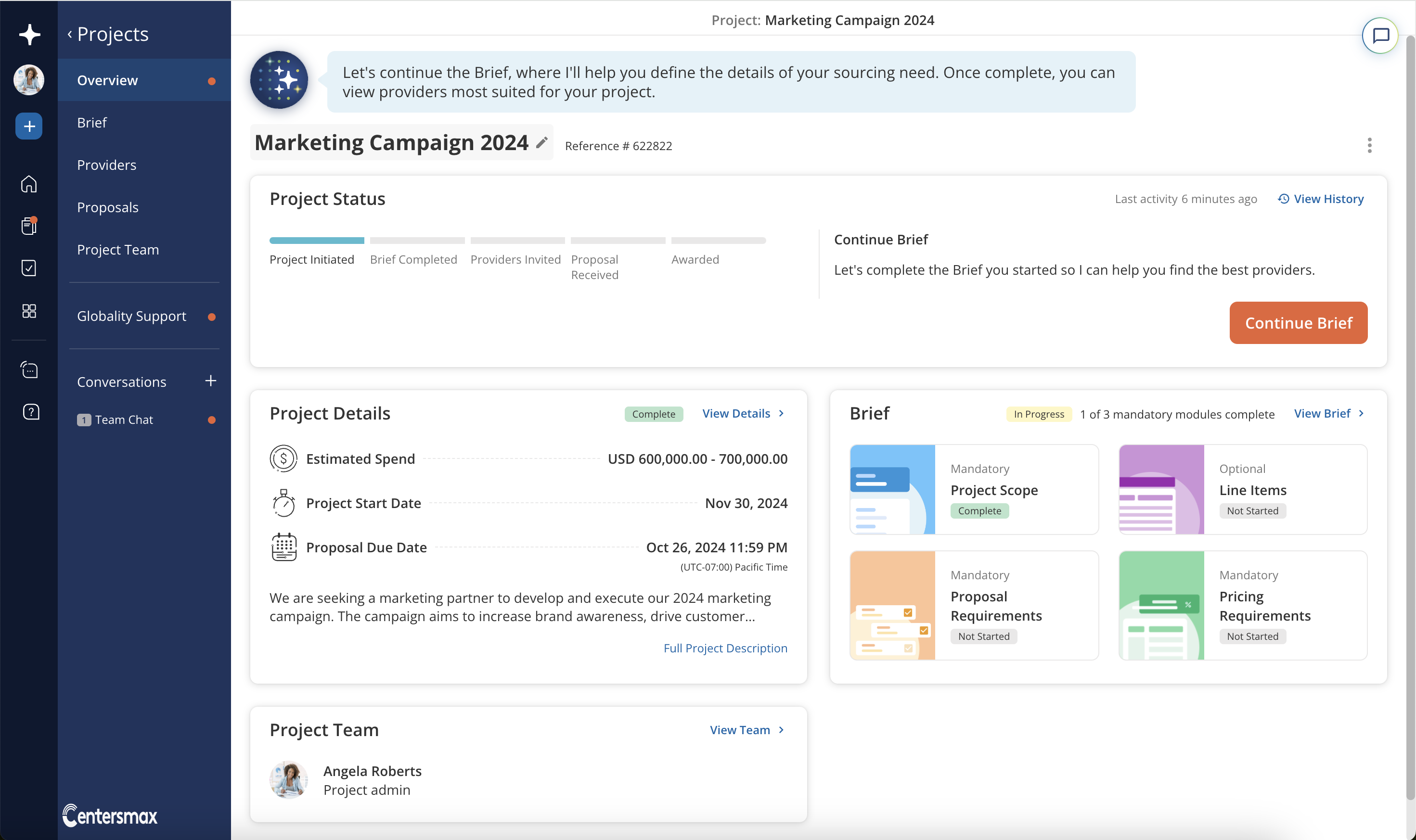Click the blue plus create button
This screenshot has width=1416, height=840.
(29, 126)
